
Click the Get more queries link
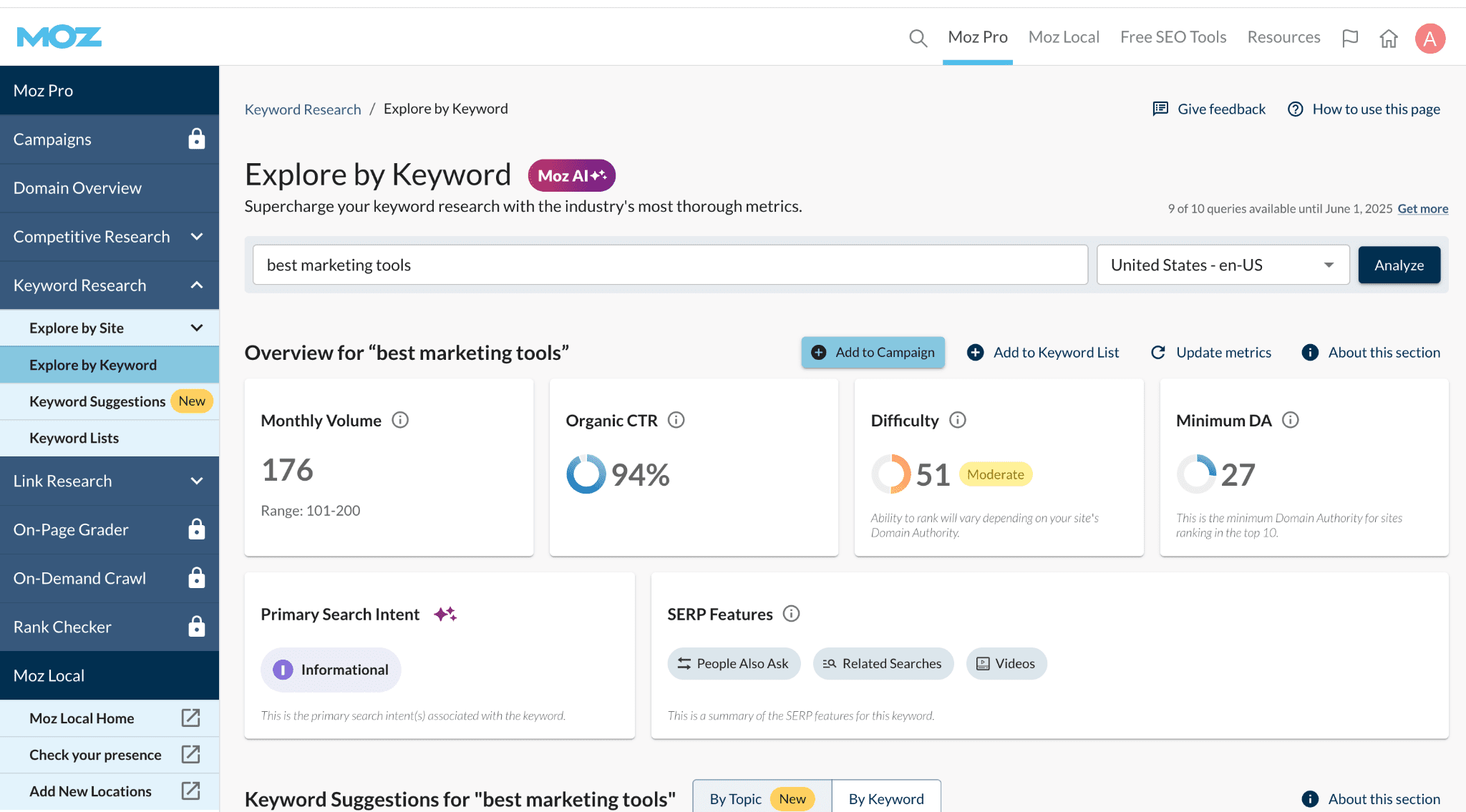tap(1422, 209)
